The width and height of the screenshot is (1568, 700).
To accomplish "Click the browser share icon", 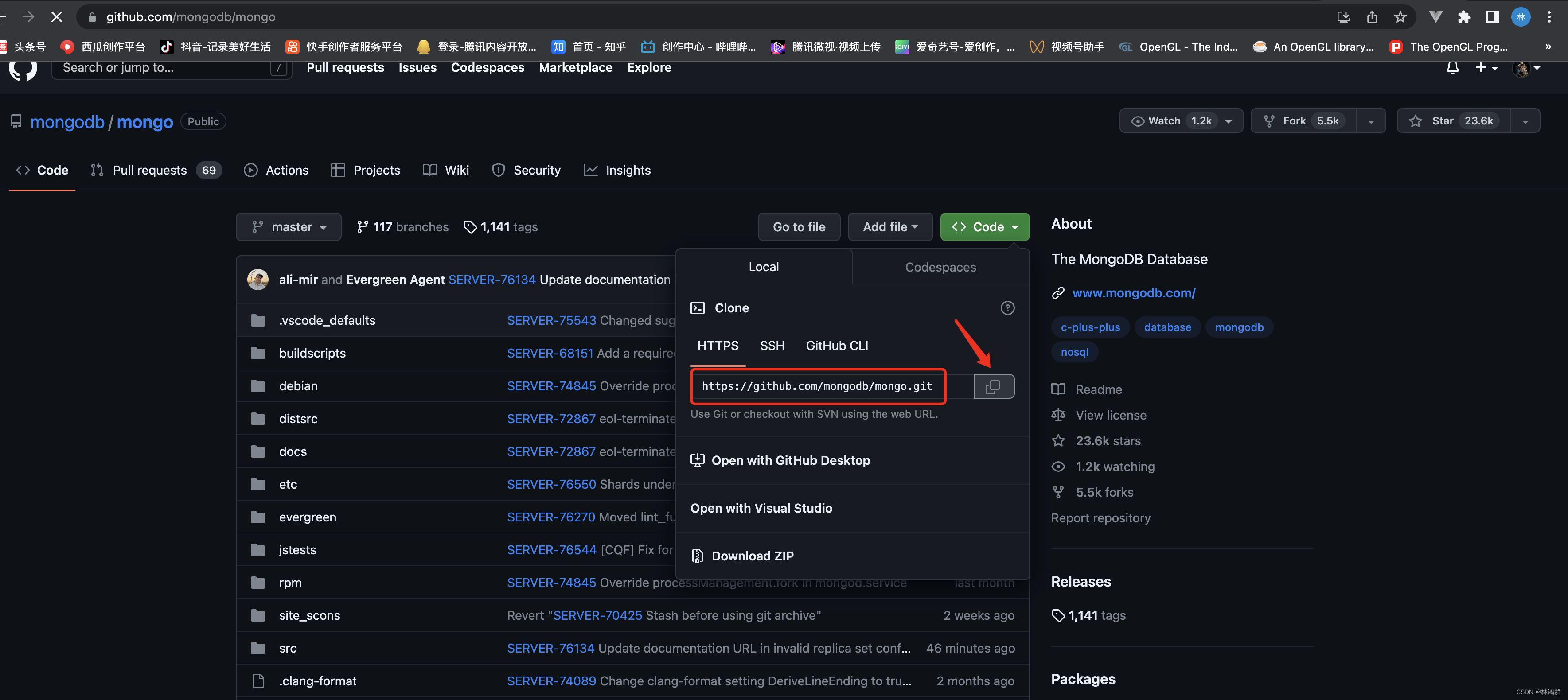I will 1371,17.
